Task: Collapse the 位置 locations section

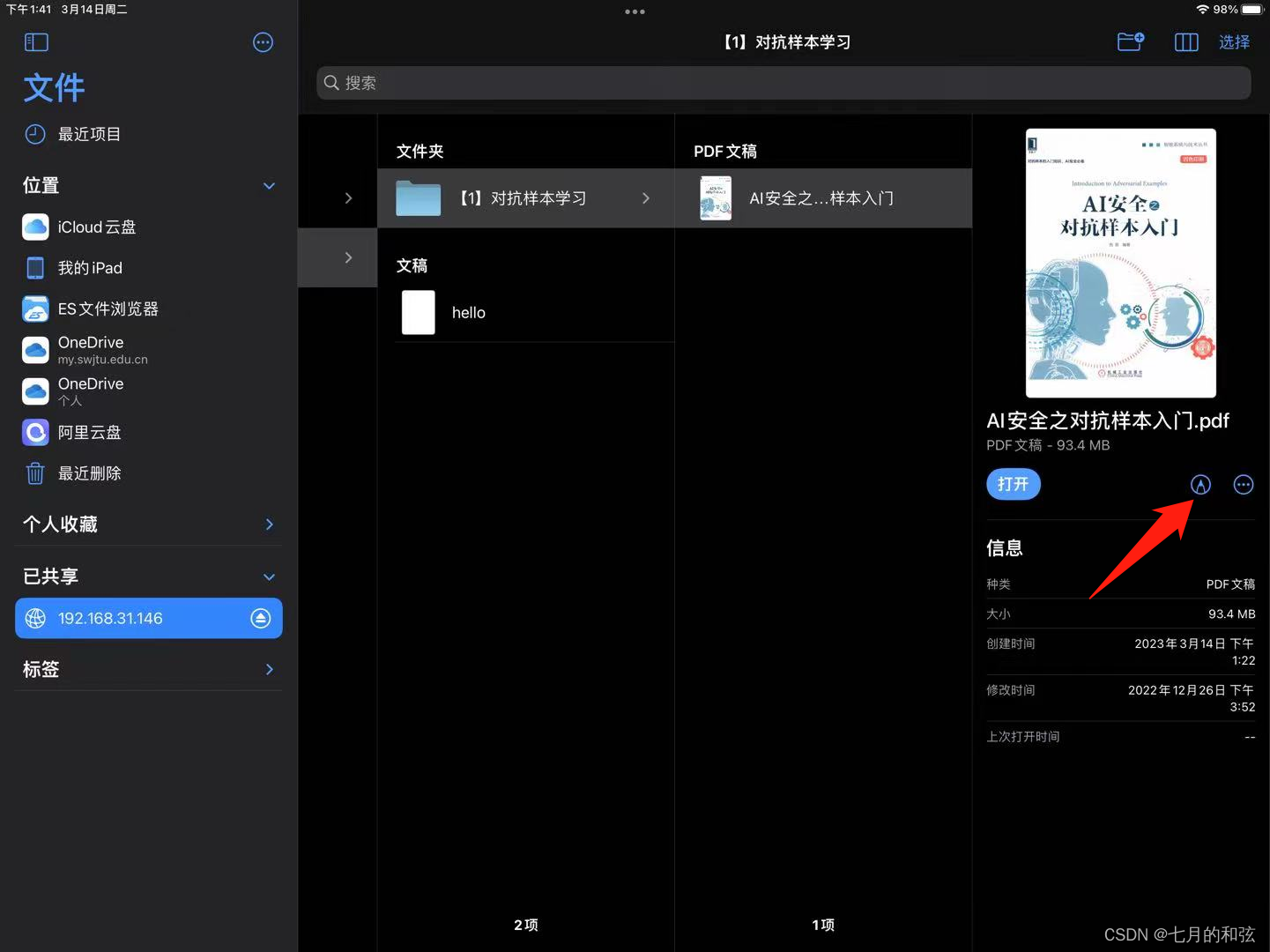Action: [269, 186]
